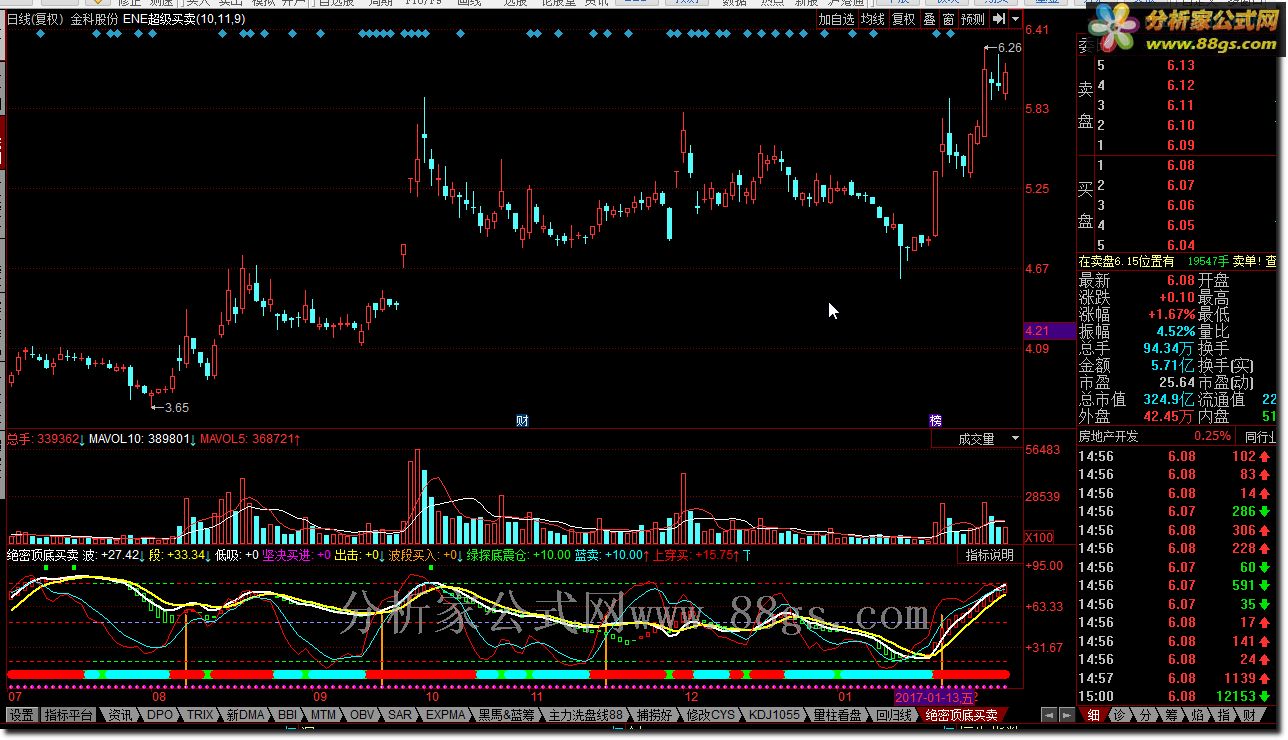The image size is (1288, 740).
Task: Switch to the 焰 panel tab
Action: [x=1197, y=715]
